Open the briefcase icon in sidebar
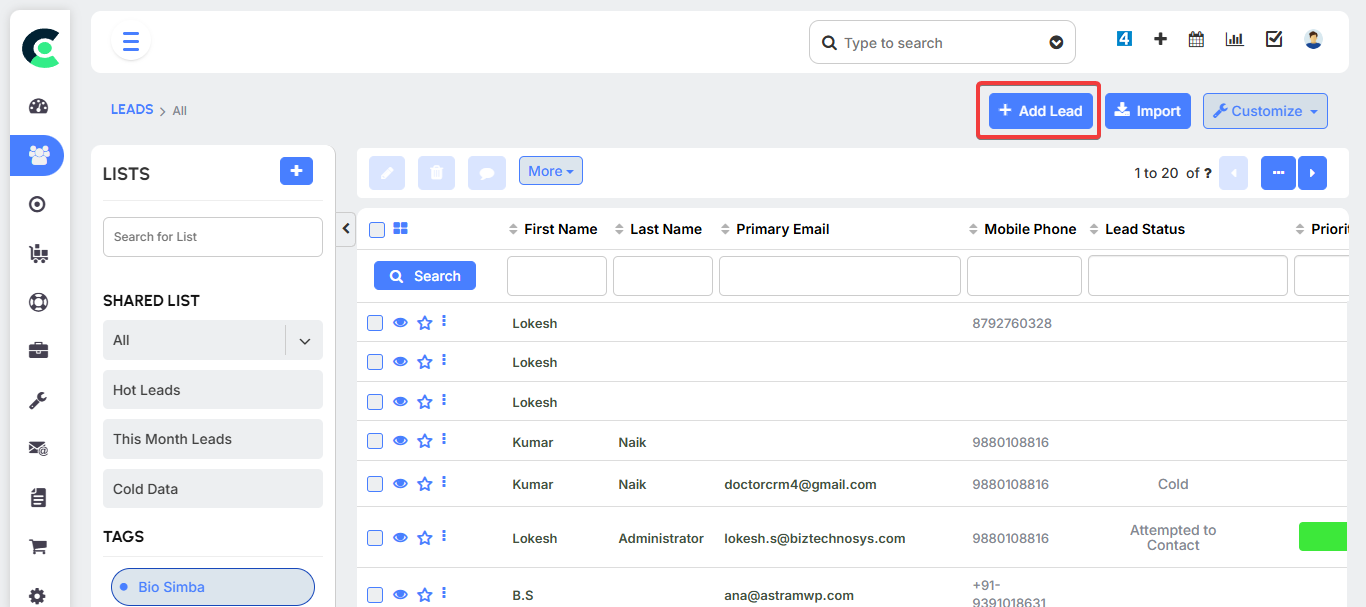1366x607 pixels. coord(38,351)
